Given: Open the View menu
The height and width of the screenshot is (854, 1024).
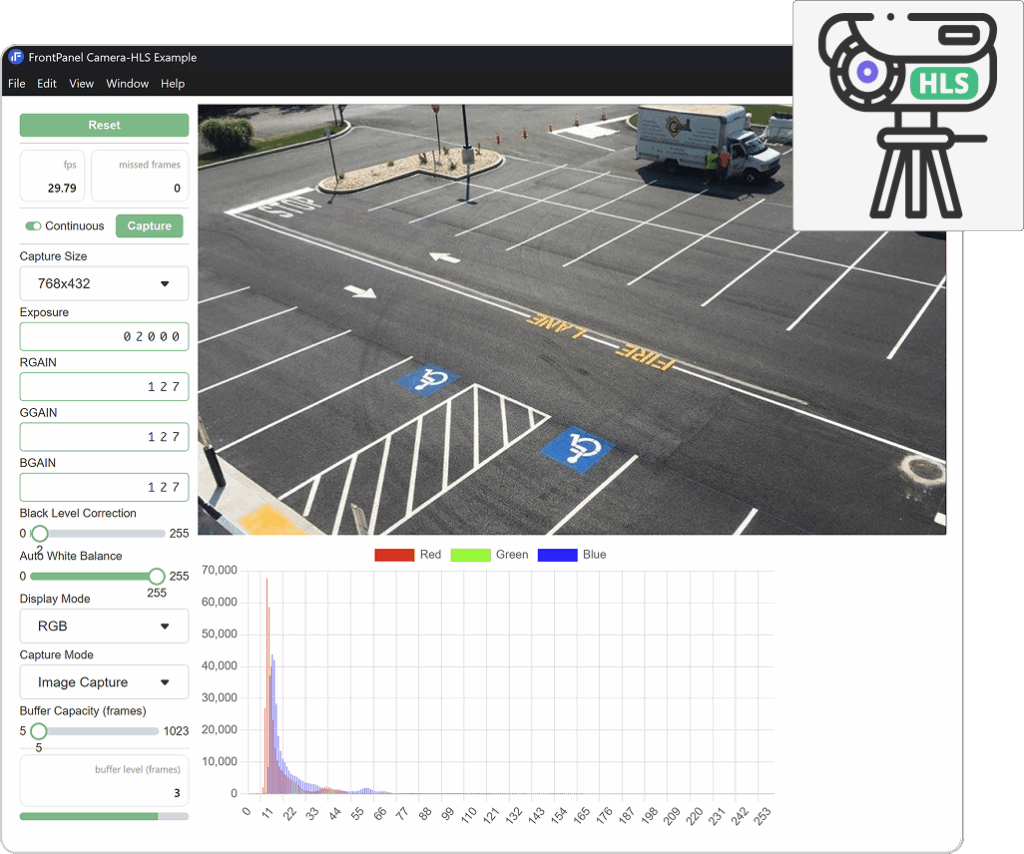Looking at the screenshot, I should [82, 84].
